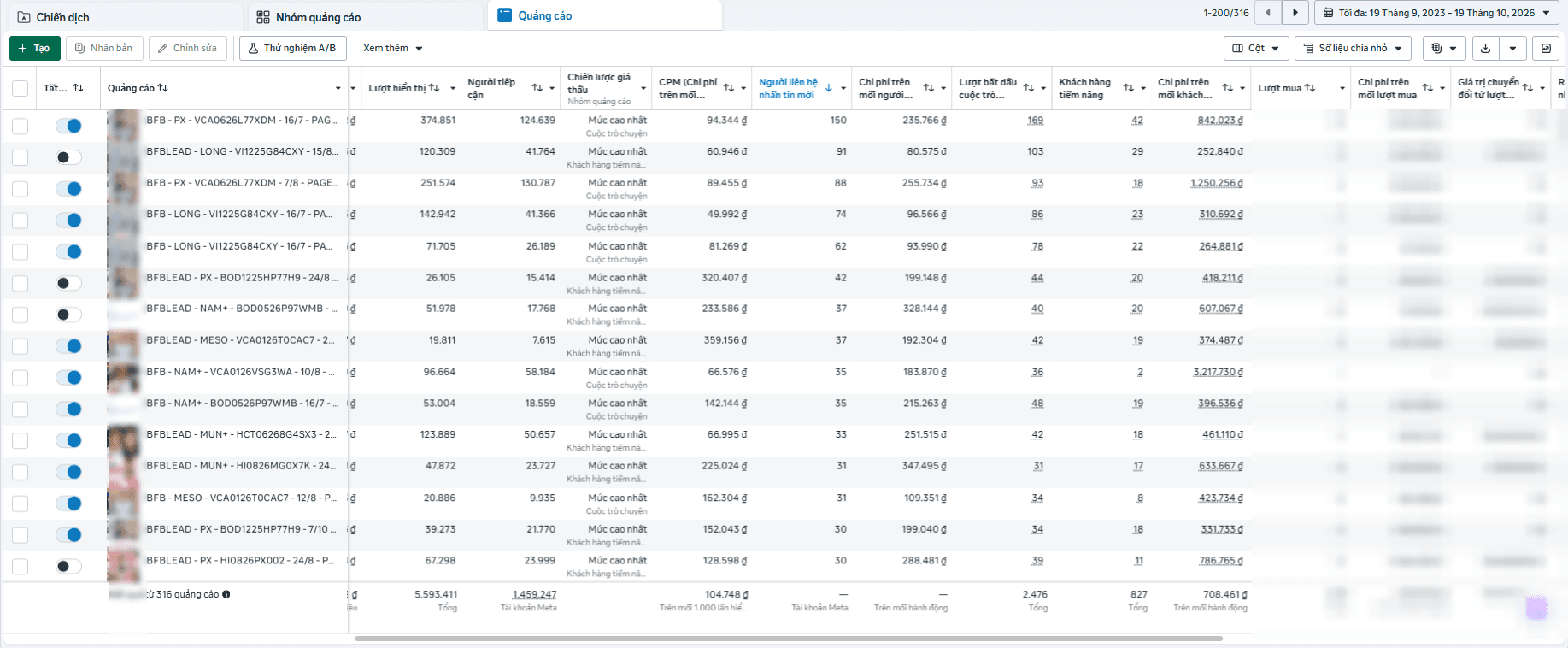Switch to the Nhóm quảng cáo tab

365,17
